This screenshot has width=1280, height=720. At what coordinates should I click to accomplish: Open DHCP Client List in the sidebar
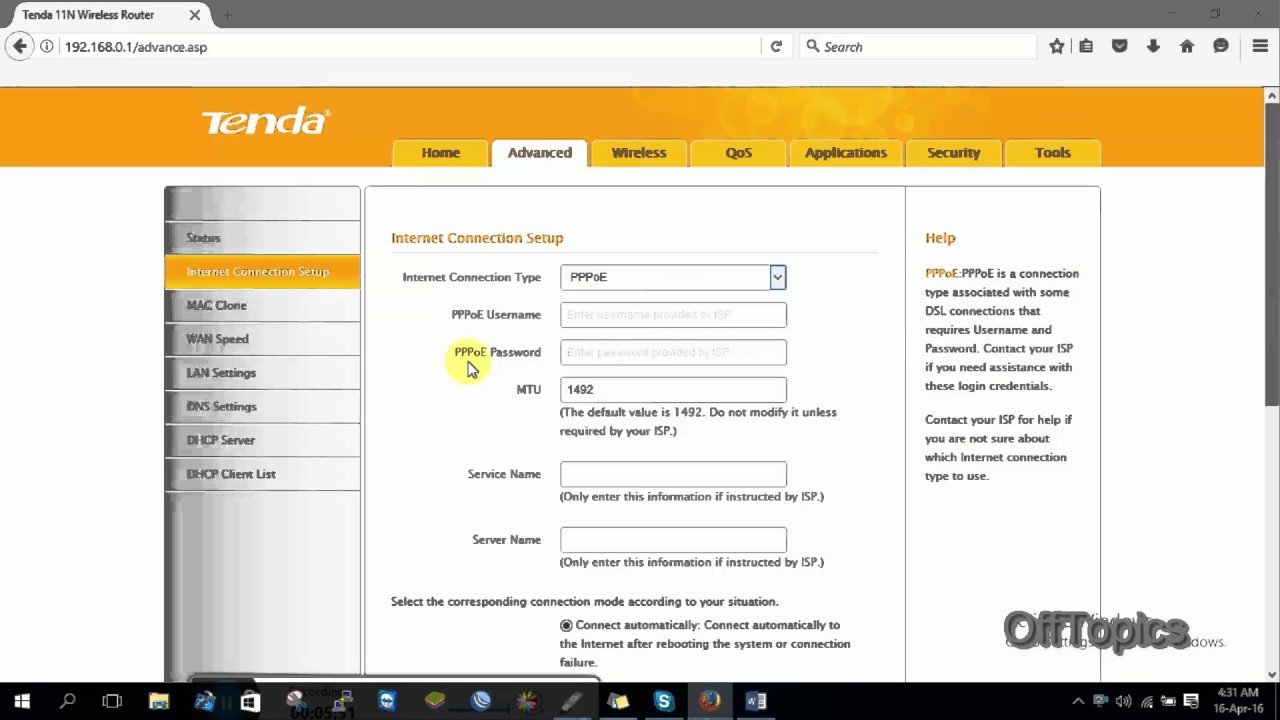tap(262, 474)
